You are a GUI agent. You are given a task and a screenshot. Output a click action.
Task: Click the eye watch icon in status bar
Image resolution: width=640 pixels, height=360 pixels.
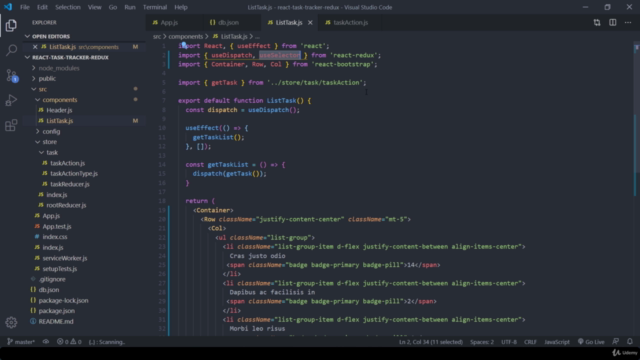[x=46, y=342]
